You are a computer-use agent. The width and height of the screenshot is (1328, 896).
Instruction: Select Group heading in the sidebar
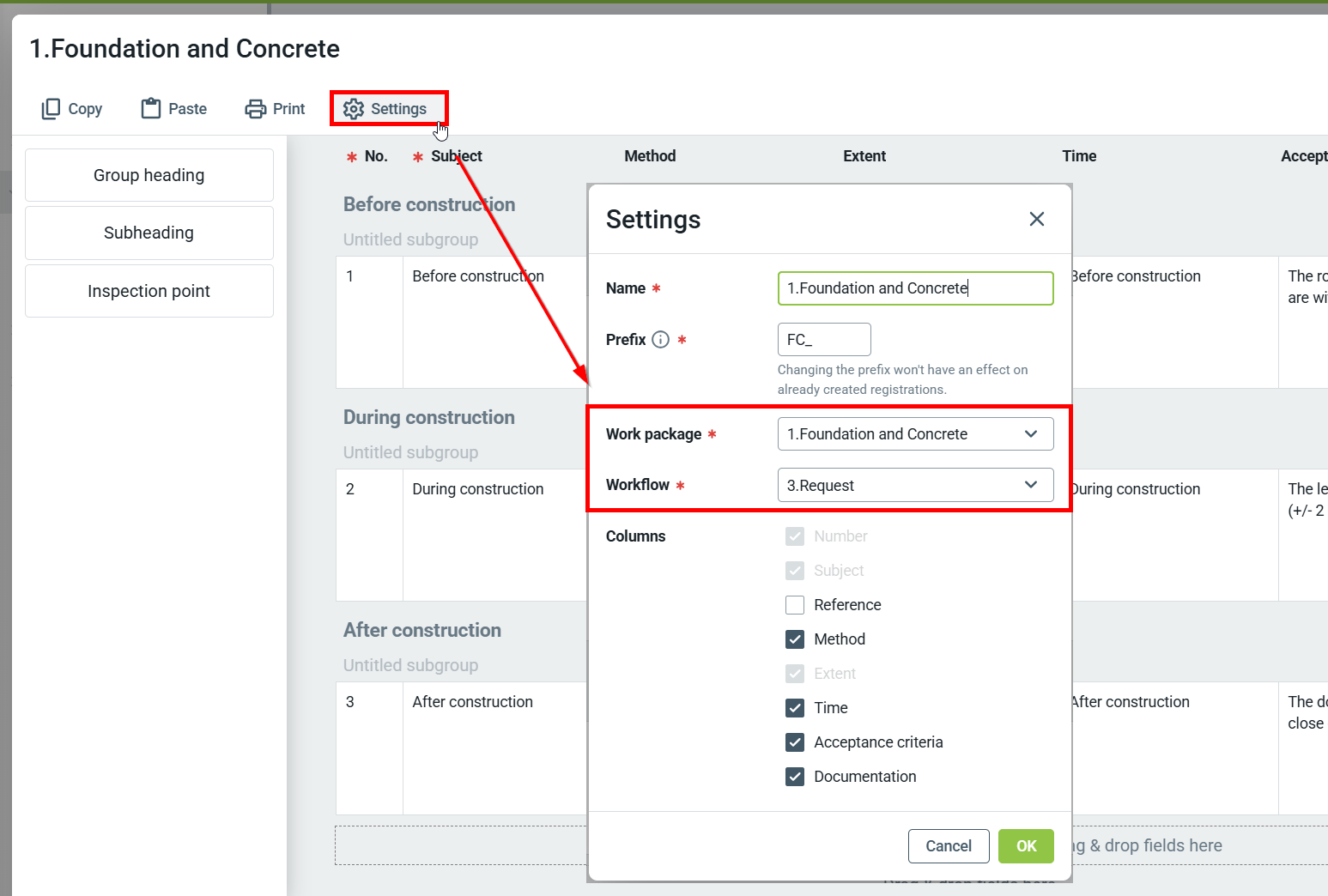(149, 175)
